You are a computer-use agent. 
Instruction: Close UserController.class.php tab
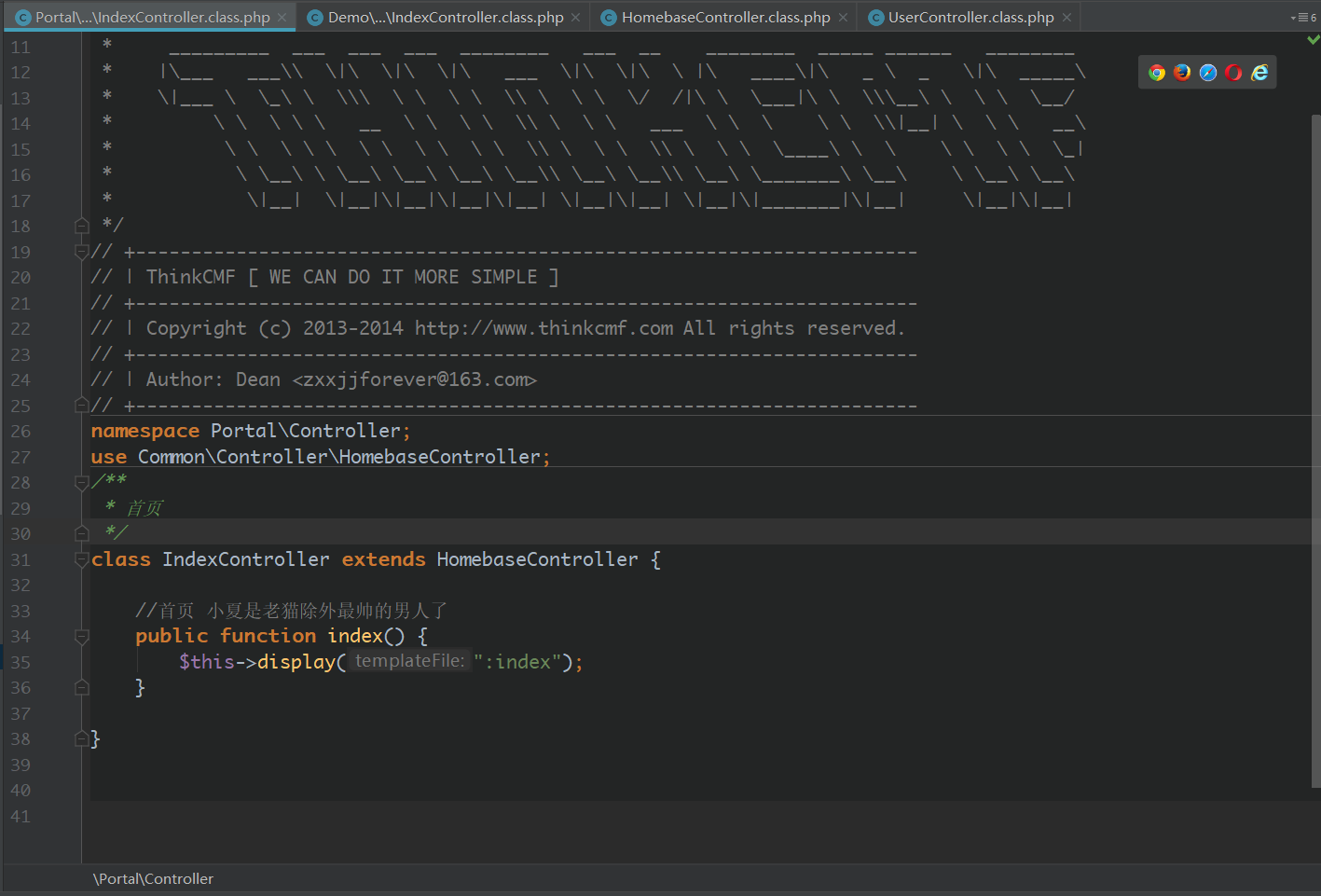coord(1066,18)
